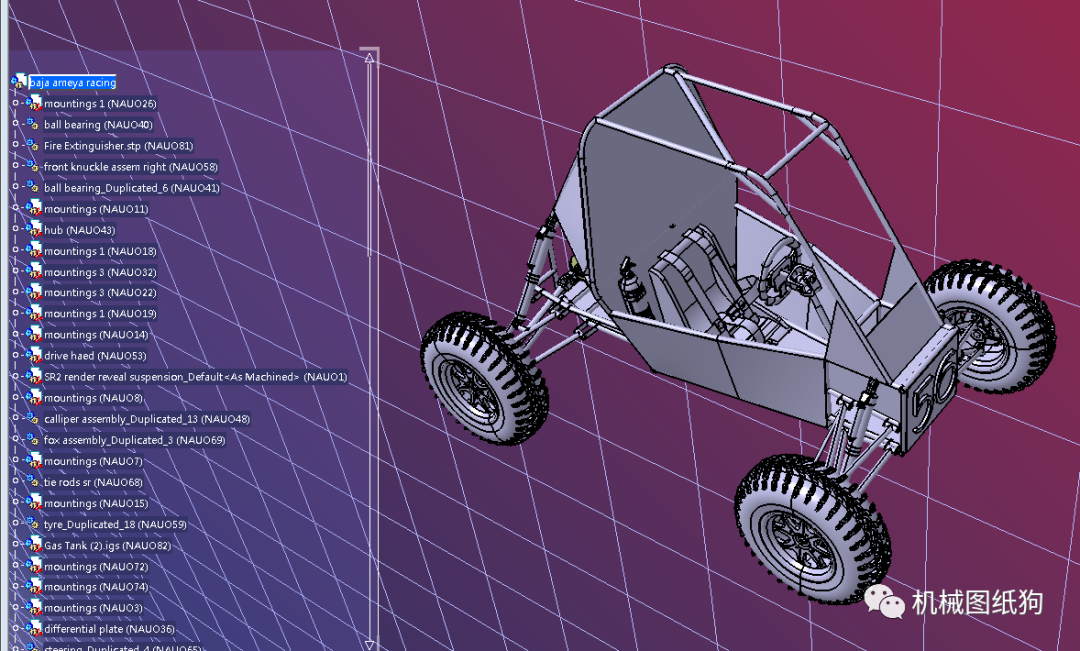
Task: Click the icon of ball bearing_Duplicated_6 (NAUO41)
Action: point(33,187)
